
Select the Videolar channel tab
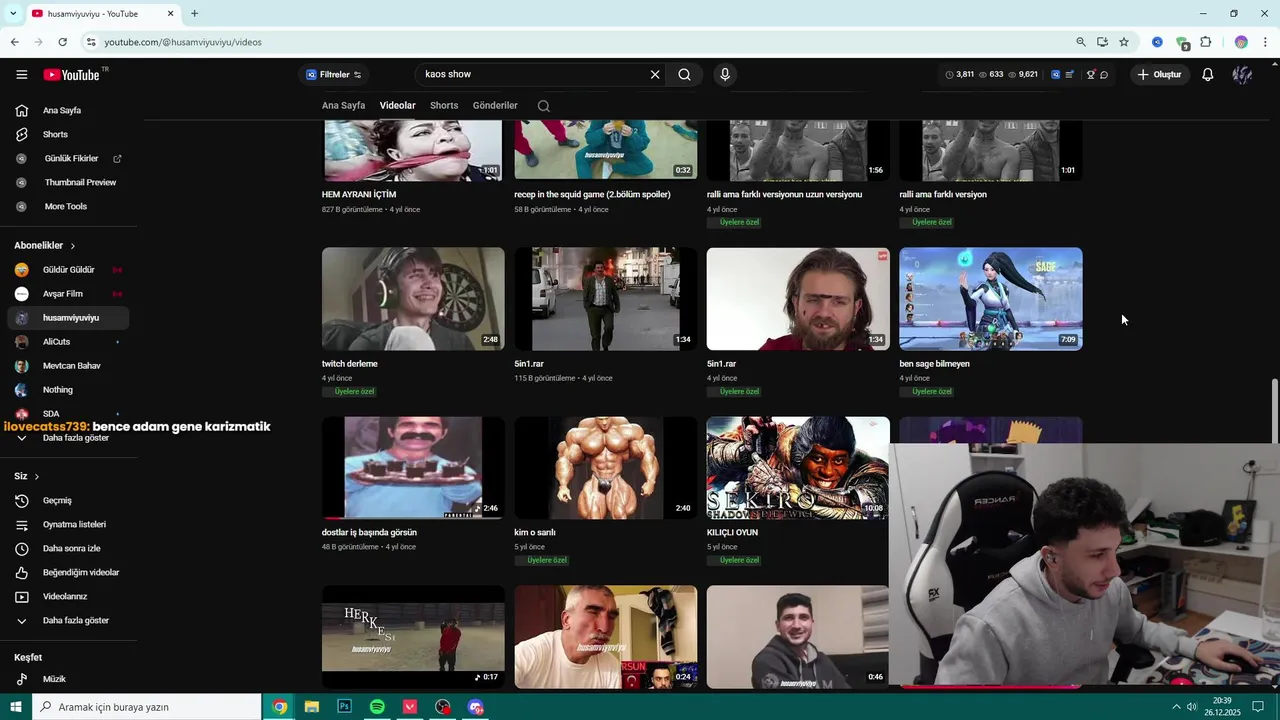(x=397, y=106)
